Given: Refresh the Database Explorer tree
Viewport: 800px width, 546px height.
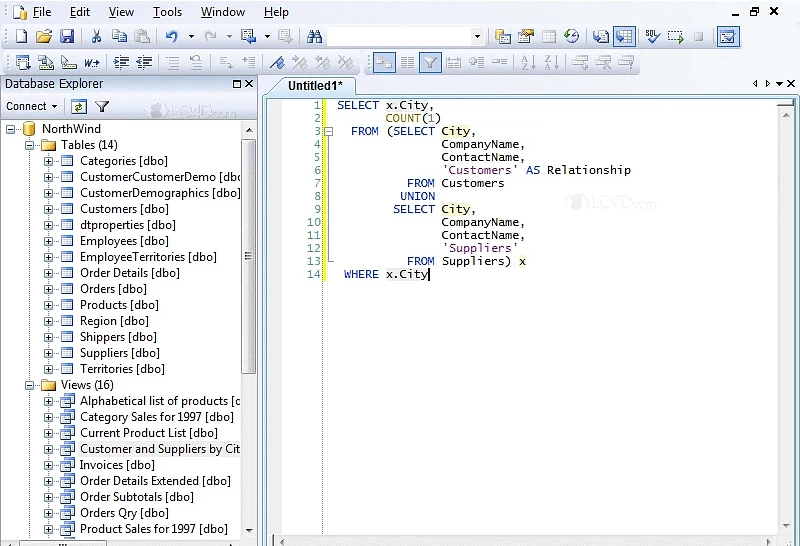Looking at the screenshot, I should click(x=79, y=107).
